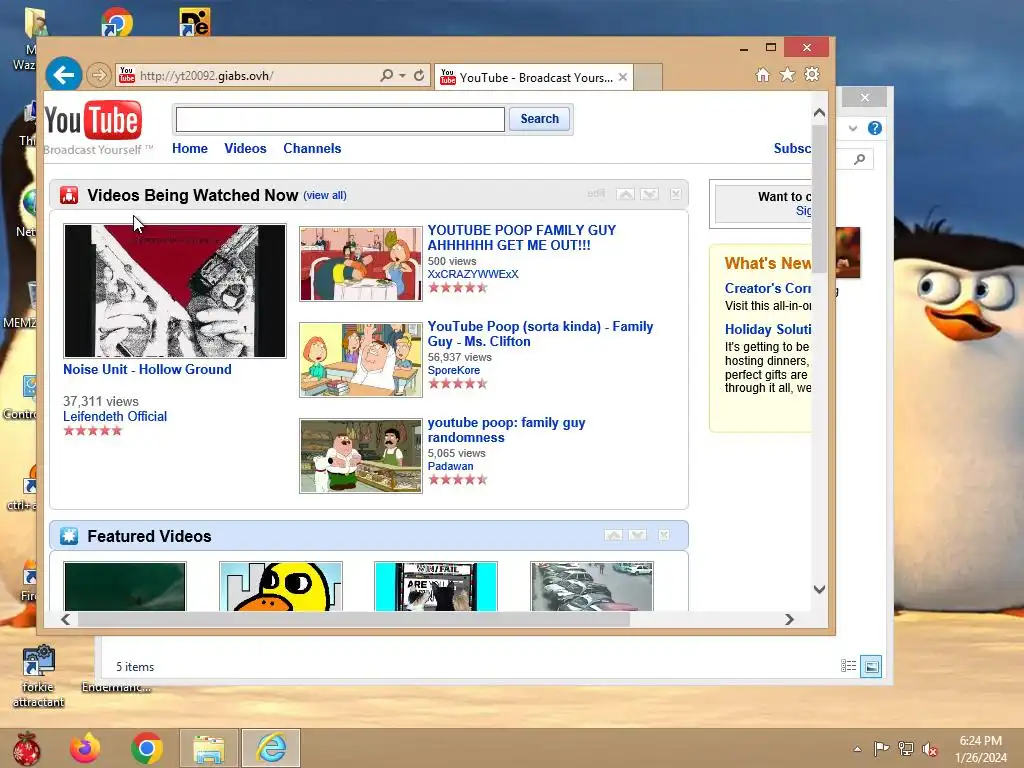
Task: Go to the Home nav link
Action: [190, 148]
